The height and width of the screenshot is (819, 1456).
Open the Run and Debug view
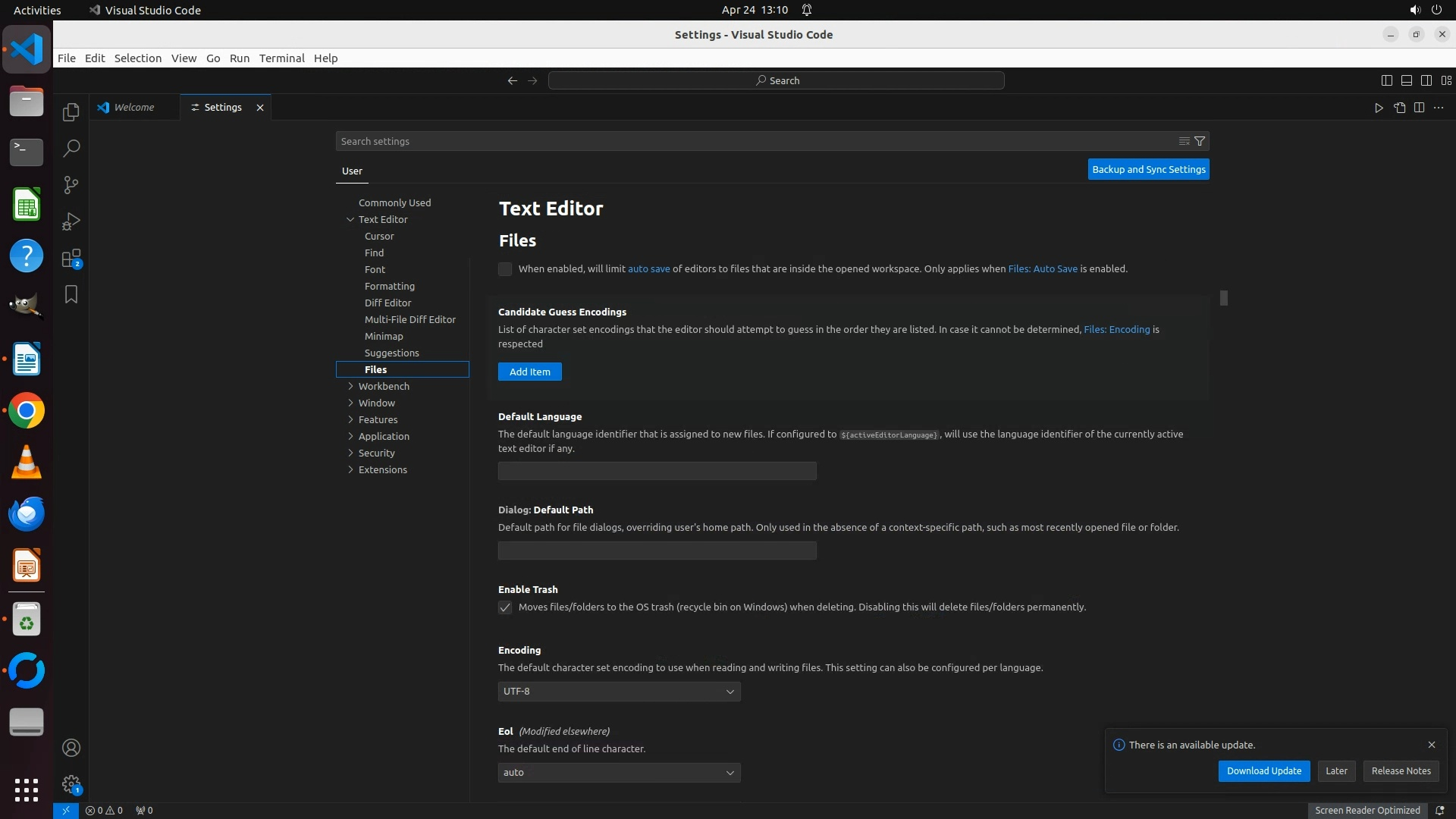[x=71, y=221]
